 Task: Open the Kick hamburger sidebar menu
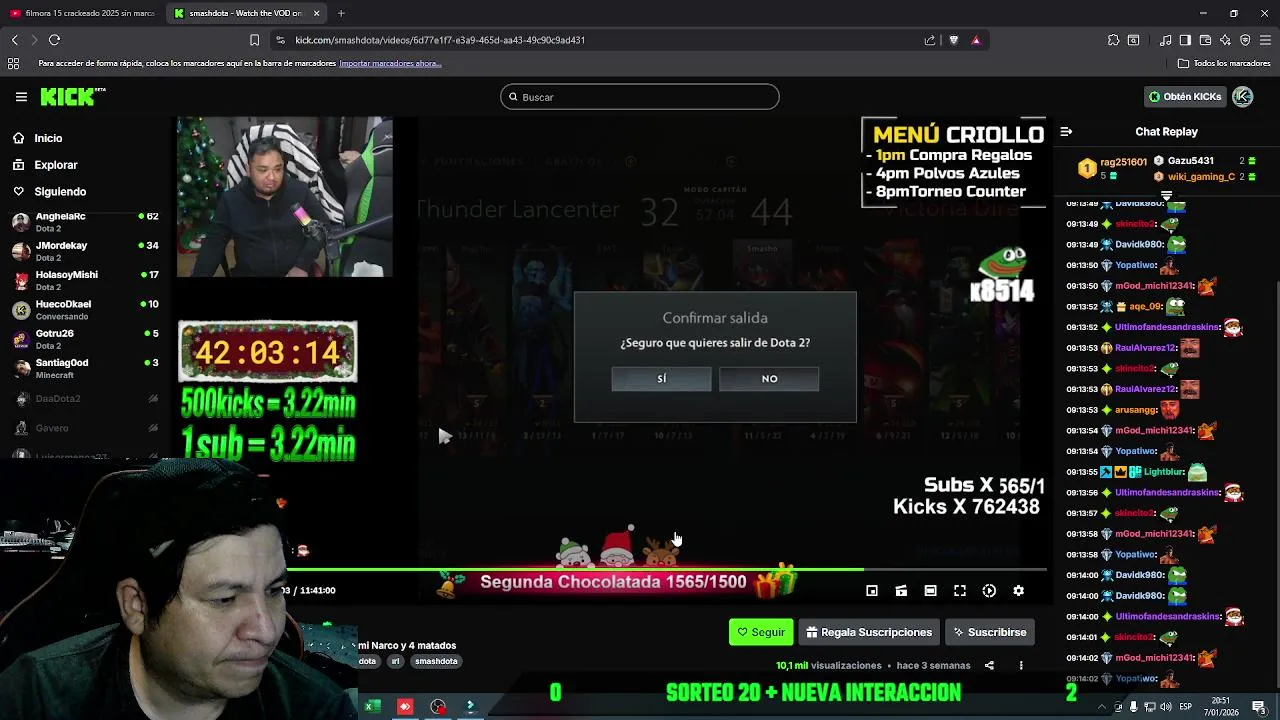(21, 97)
